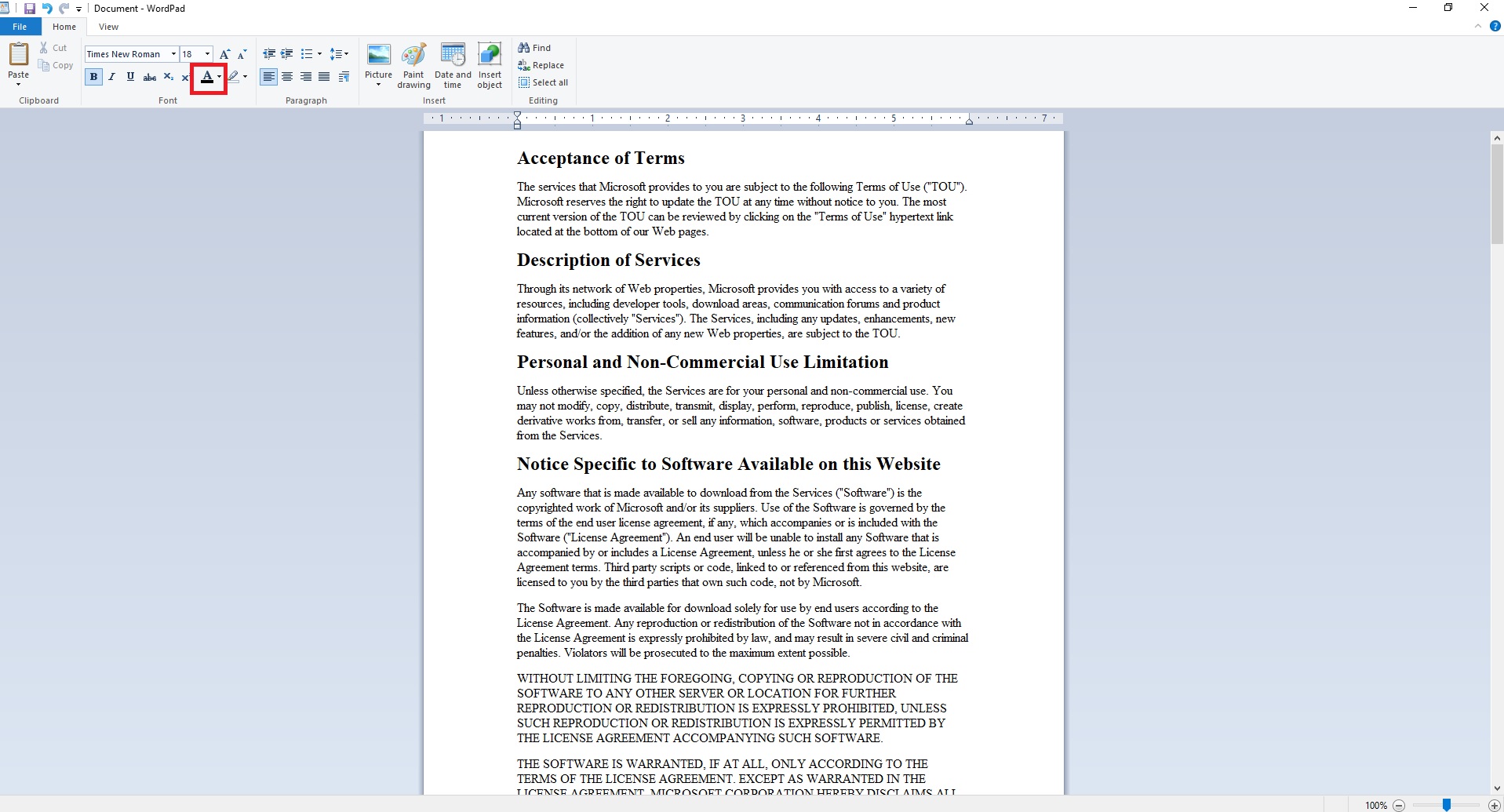The width and height of the screenshot is (1504, 812).
Task: Start a bulleted list
Action: [306, 54]
